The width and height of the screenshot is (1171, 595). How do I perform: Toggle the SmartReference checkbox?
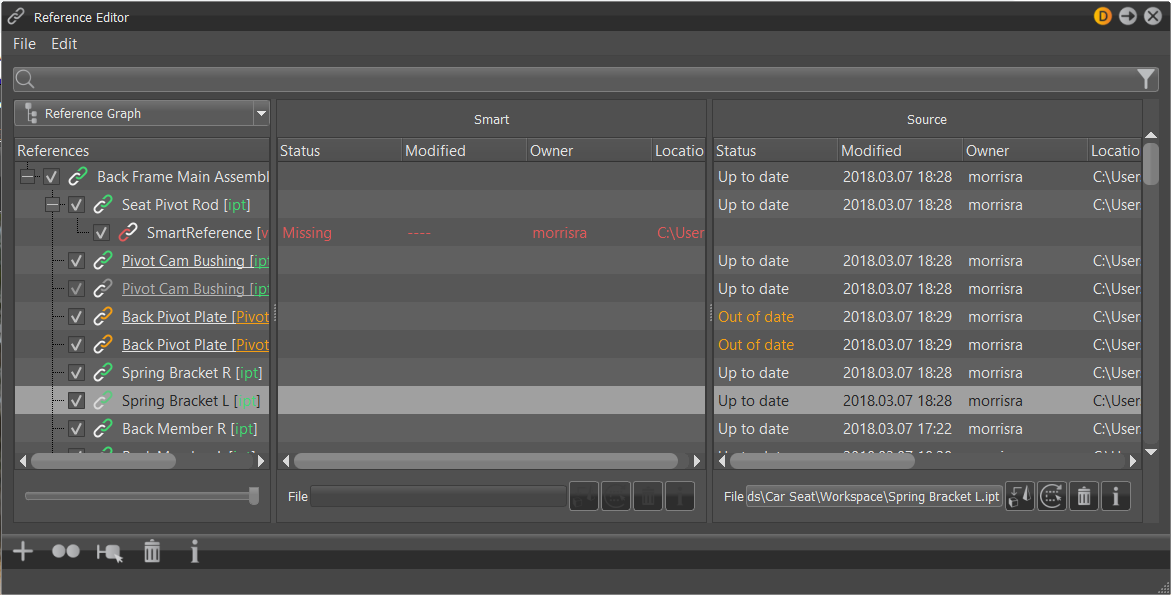pos(101,232)
